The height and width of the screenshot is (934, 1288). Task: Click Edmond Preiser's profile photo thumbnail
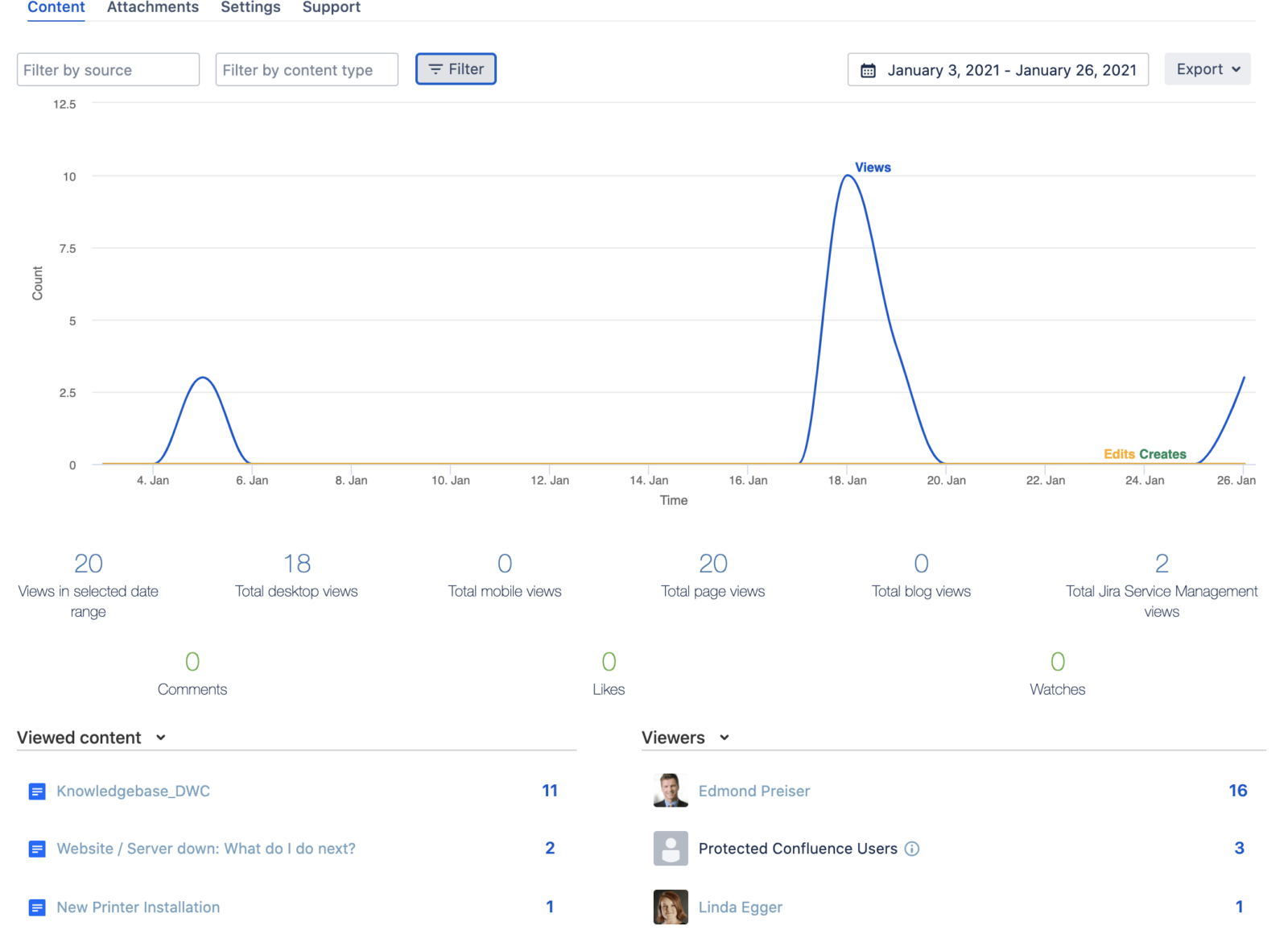click(669, 791)
